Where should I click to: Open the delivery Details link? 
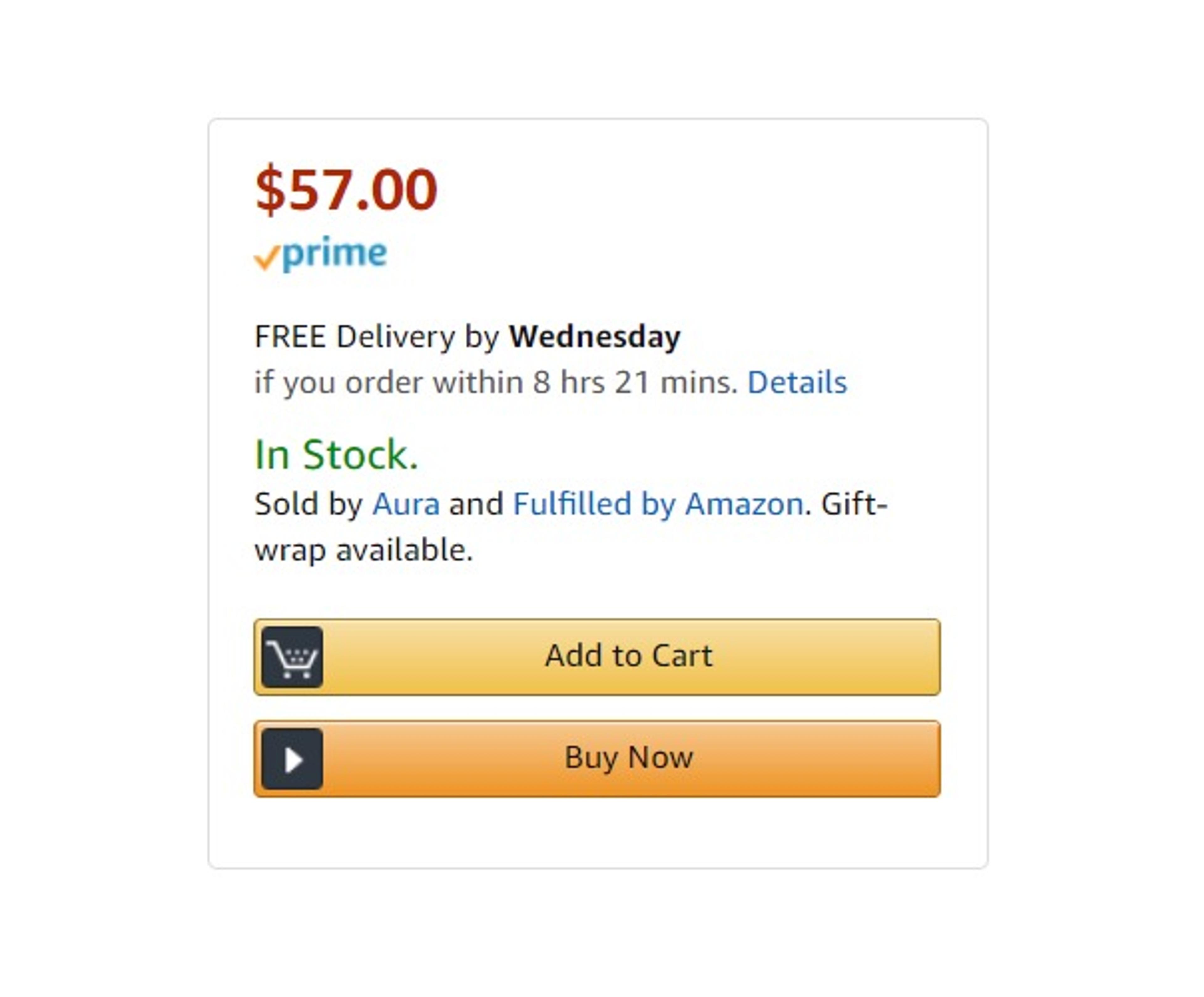tap(798, 382)
